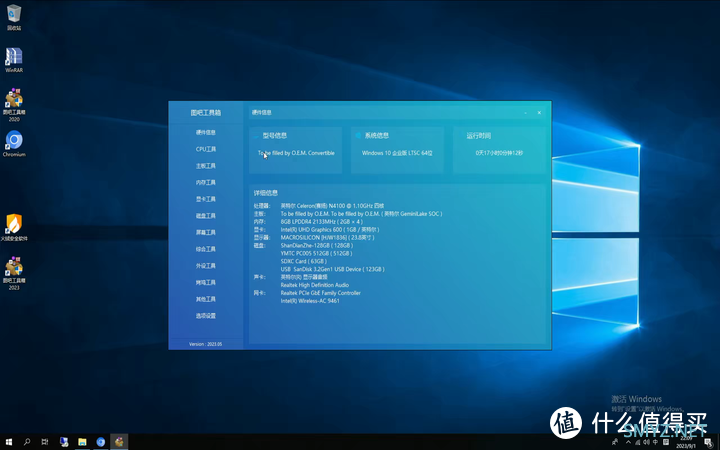
Task: Click the Recycle Bin desktop icon
Action: (14, 17)
